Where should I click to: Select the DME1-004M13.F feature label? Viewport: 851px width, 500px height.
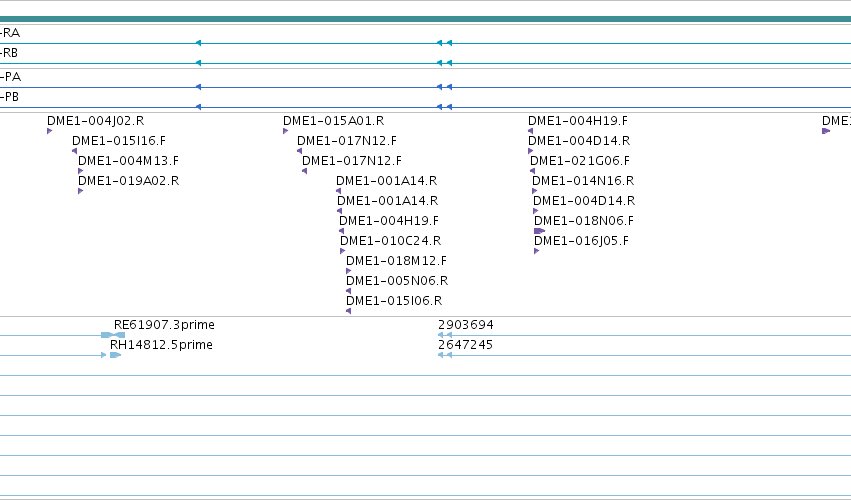128,161
